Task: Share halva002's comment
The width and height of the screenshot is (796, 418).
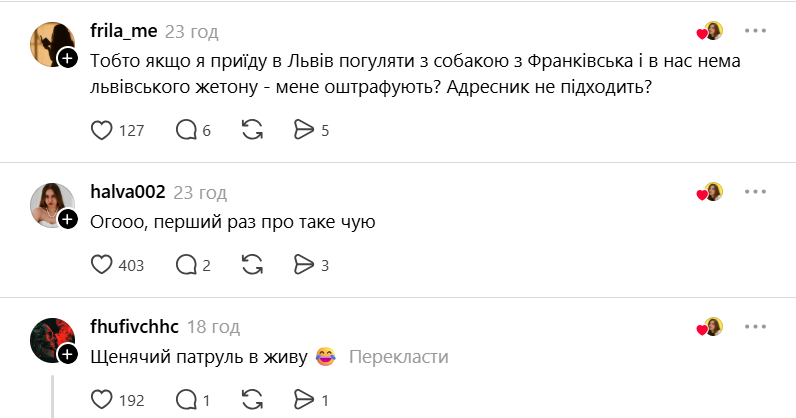Action: pyautogui.click(x=305, y=265)
